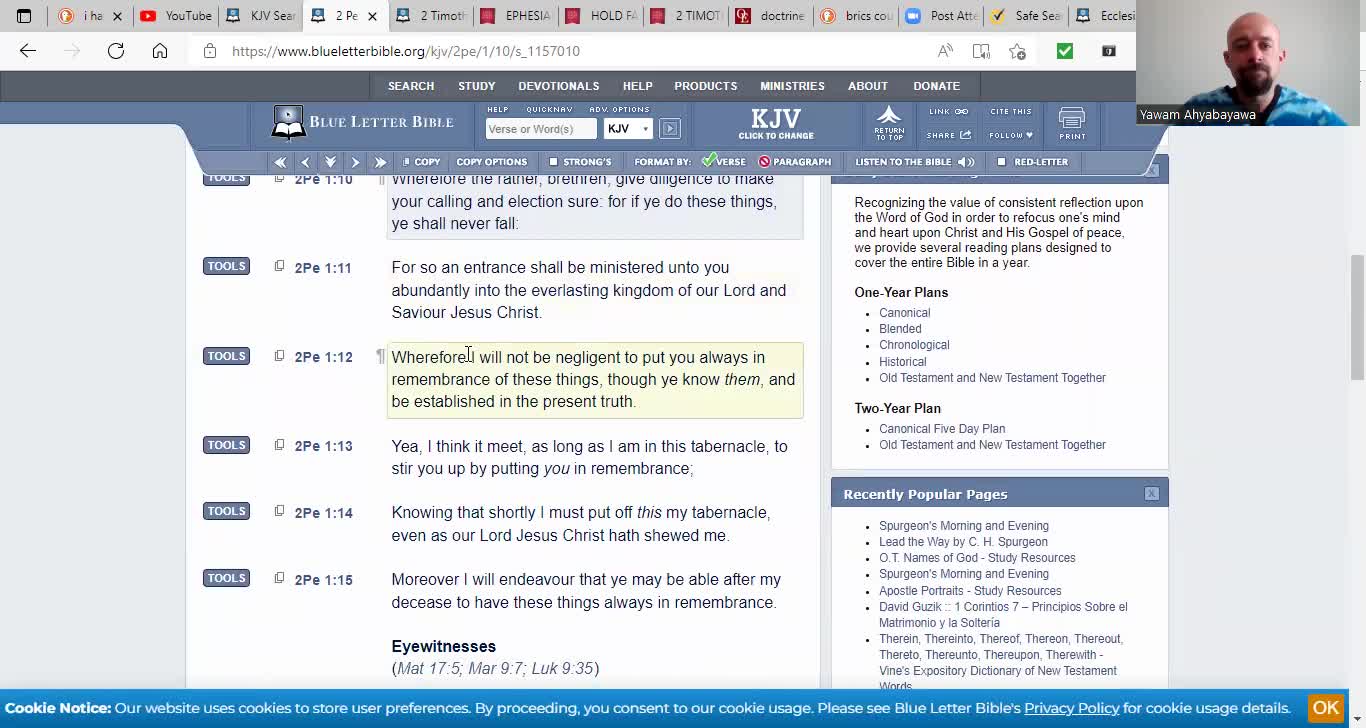Close the Recently Popular Pages panel
1366x728 pixels.
coord(1151,494)
